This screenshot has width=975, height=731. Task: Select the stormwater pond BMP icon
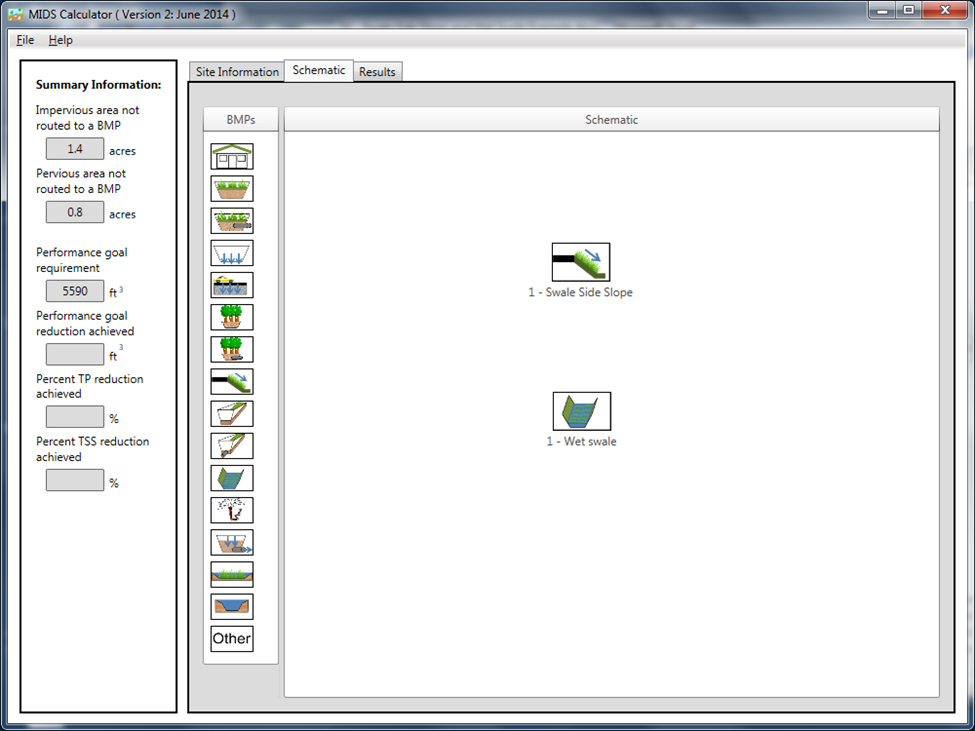[232, 606]
